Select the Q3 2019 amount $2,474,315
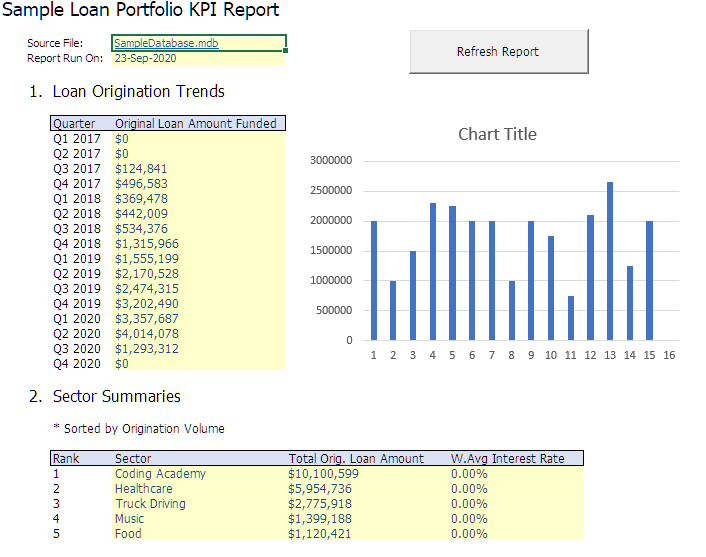 pos(147,289)
